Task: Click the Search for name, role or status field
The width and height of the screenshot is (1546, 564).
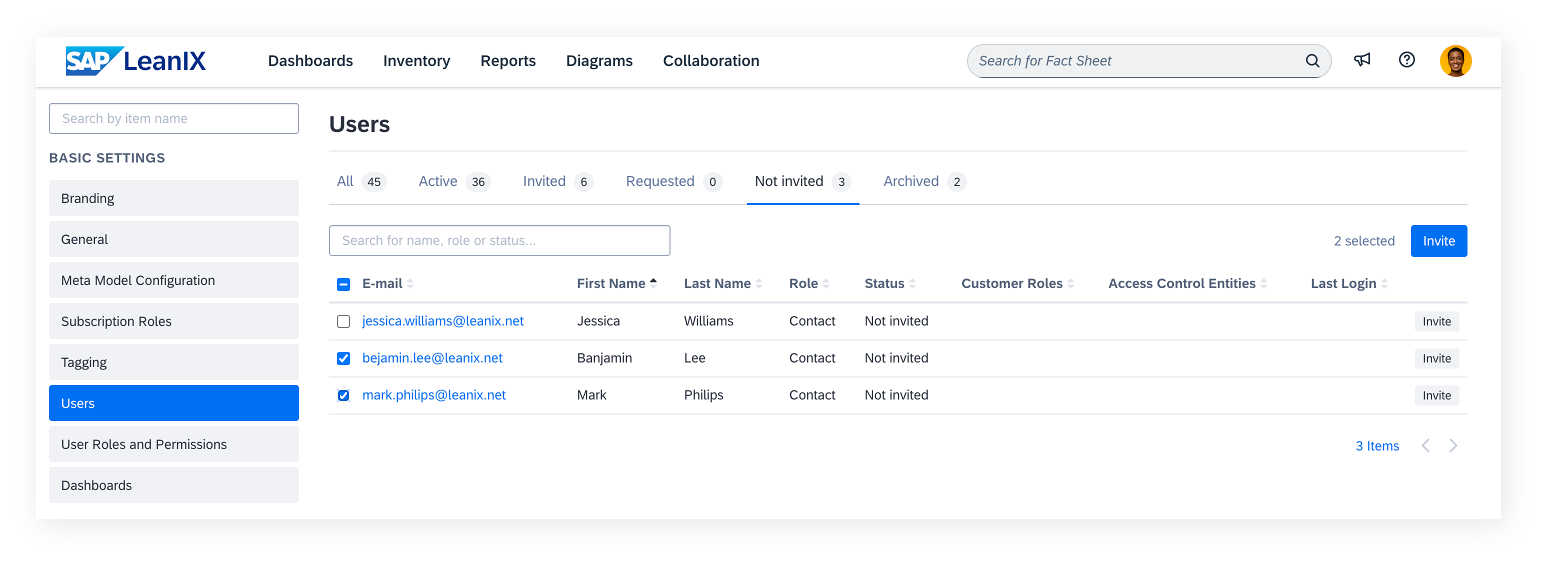Action: tap(499, 241)
